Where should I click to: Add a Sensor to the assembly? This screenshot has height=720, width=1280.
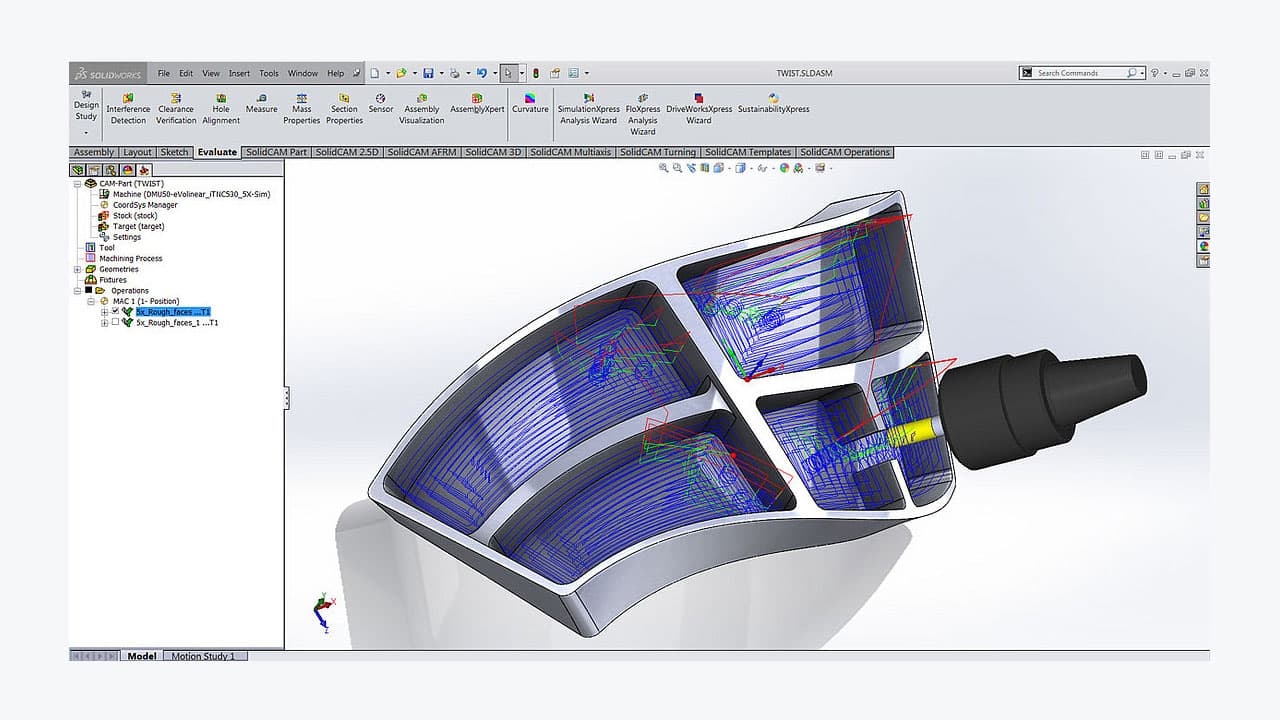coord(380,103)
